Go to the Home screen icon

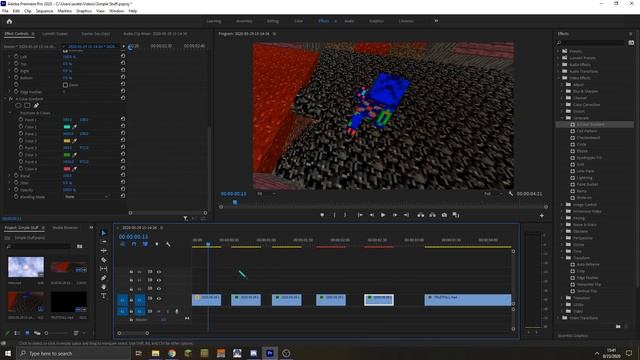tap(9, 21)
